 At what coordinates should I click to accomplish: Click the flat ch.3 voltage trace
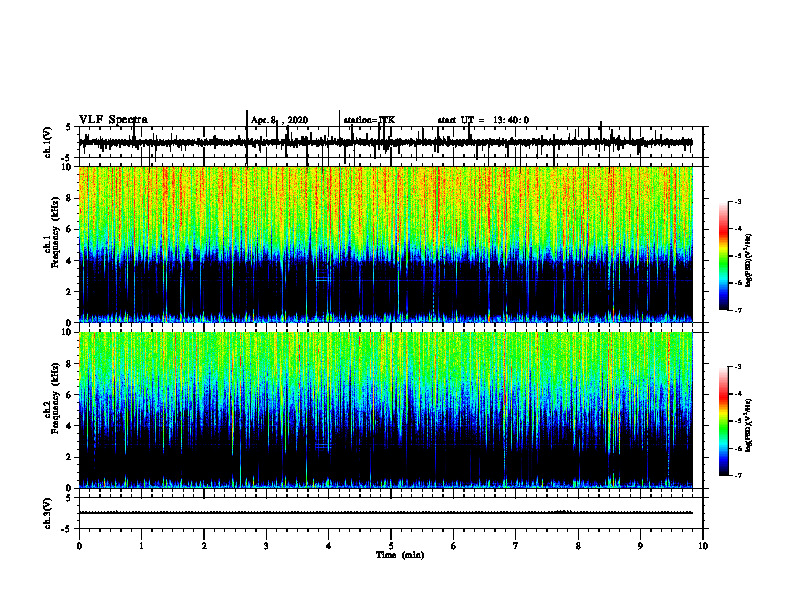385,513
